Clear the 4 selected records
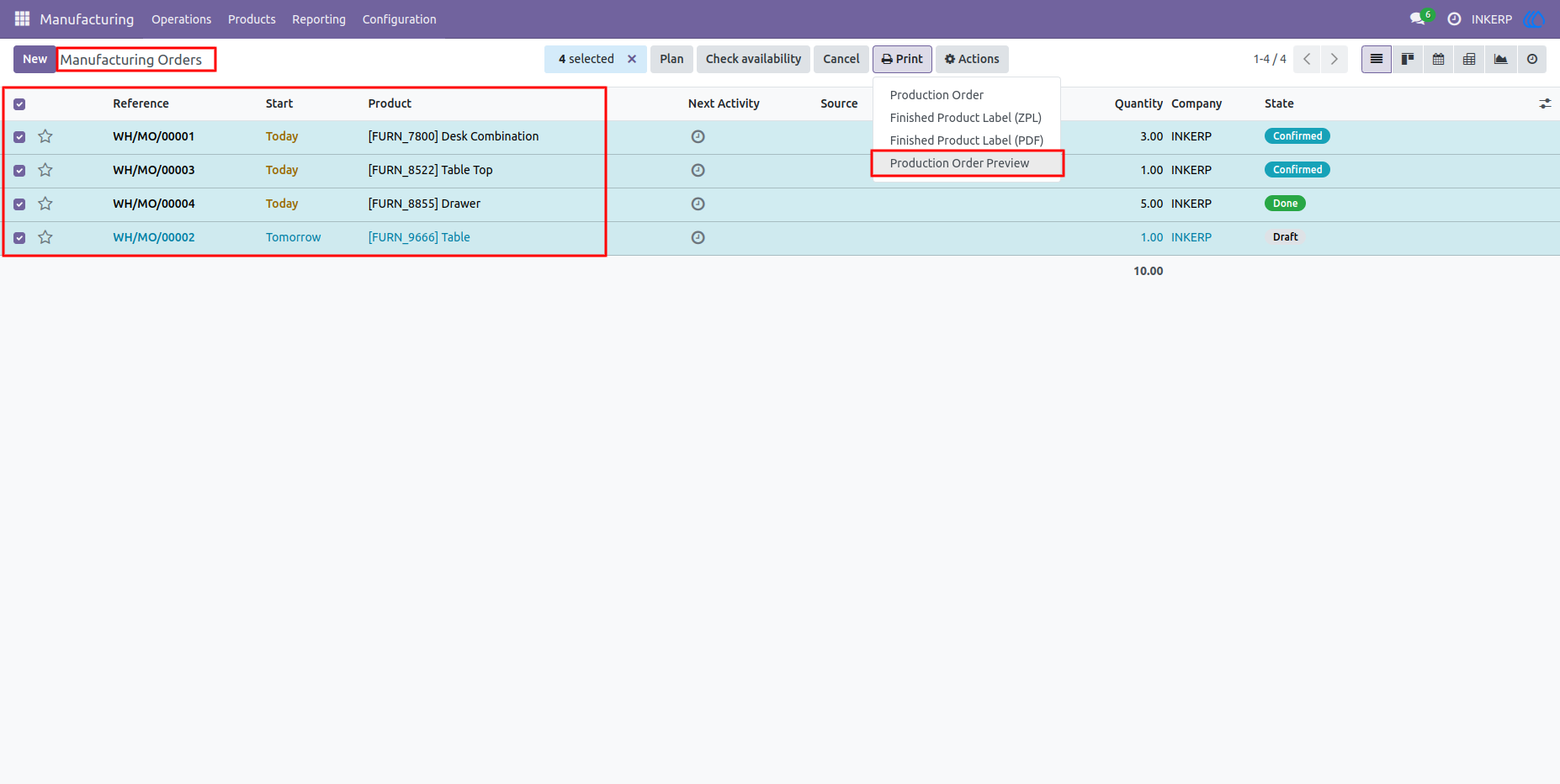 (x=632, y=59)
